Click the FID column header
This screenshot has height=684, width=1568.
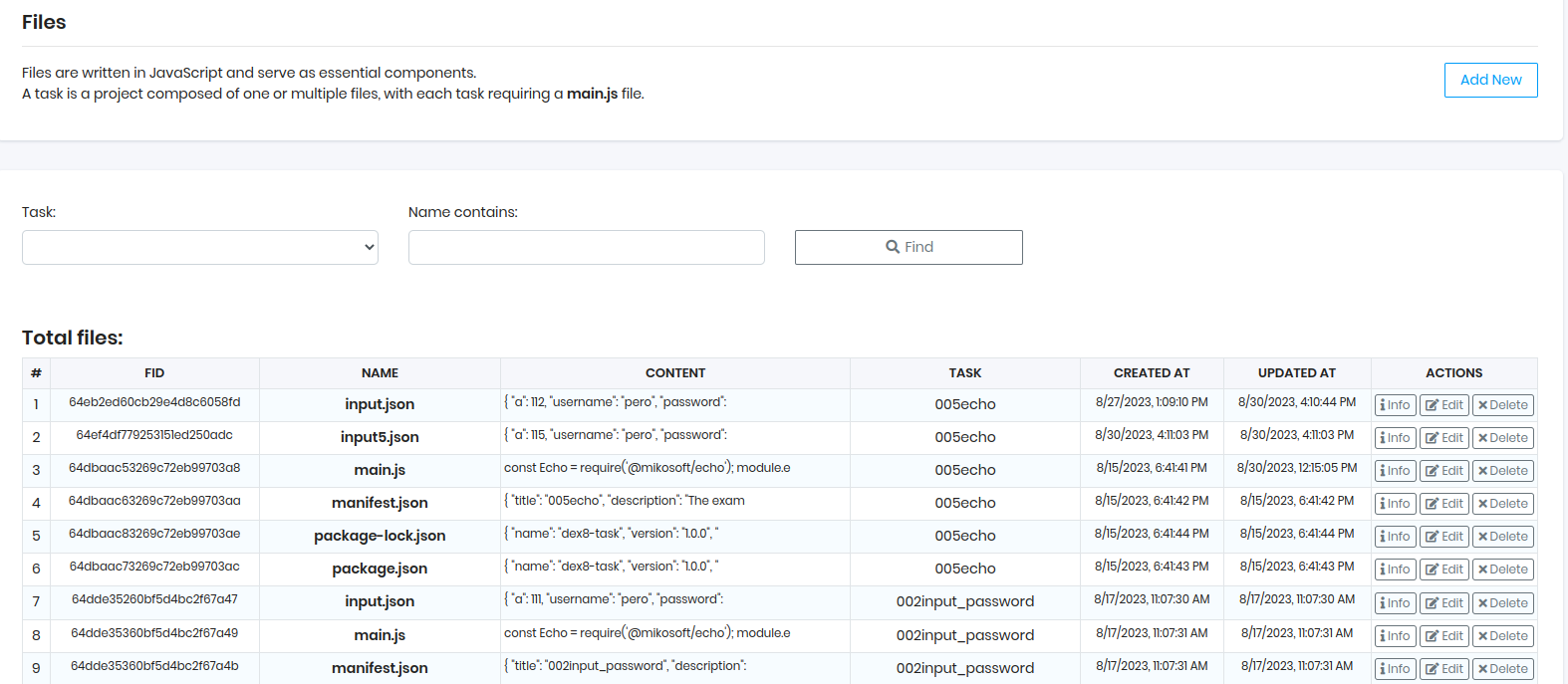coord(154,373)
